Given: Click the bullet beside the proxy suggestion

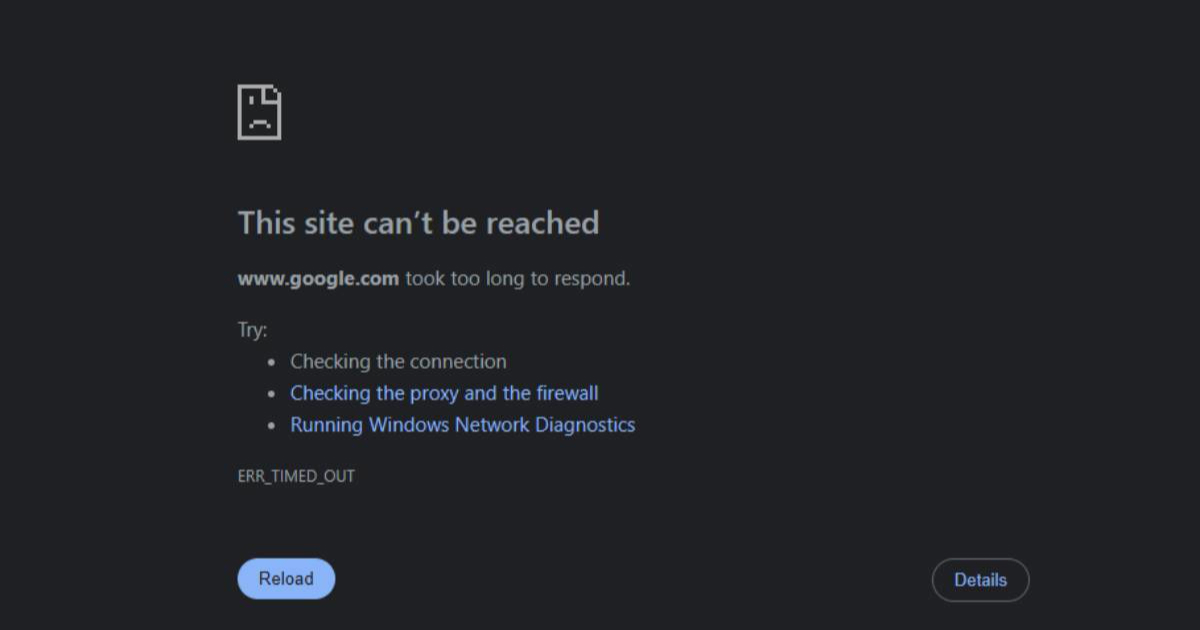Looking at the screenshot, I should tap(272, 393).
